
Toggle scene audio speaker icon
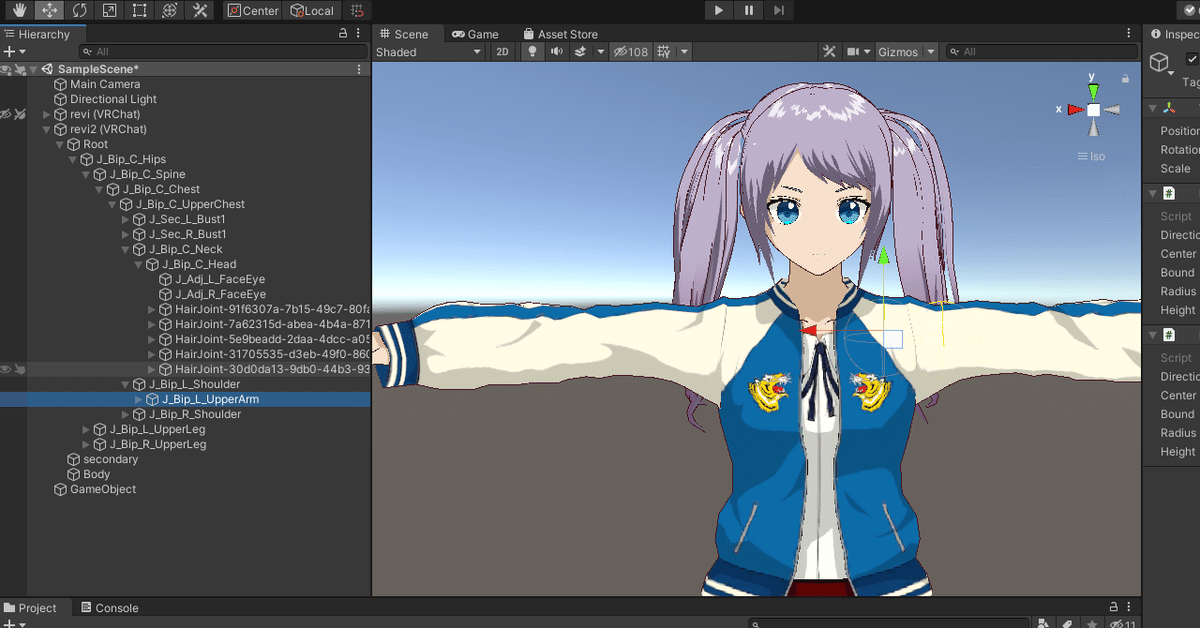coord(556,52)
